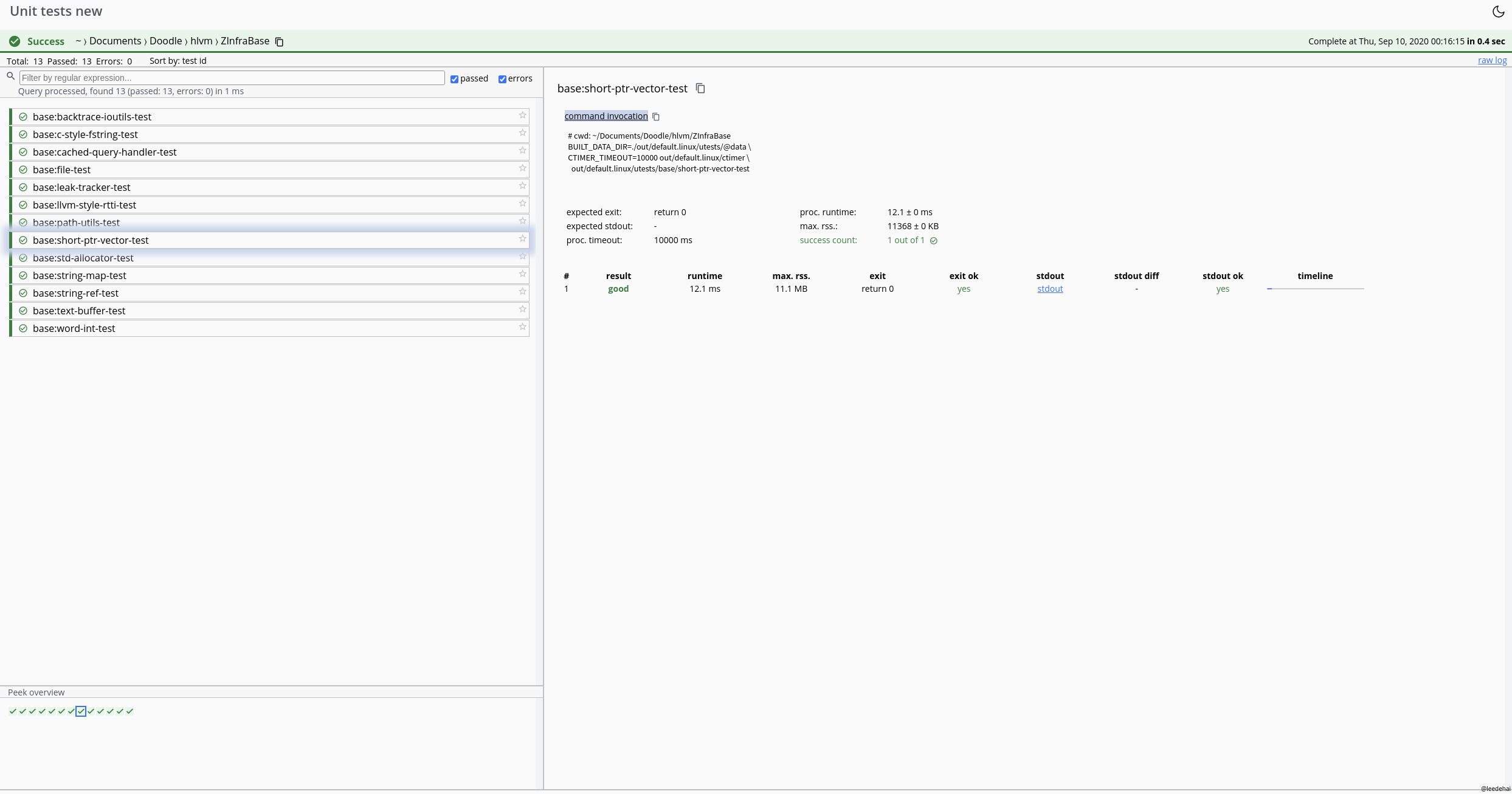The image size is (1512, 794).
Task: Click the search magnifier icon
Action: [10, 76]
